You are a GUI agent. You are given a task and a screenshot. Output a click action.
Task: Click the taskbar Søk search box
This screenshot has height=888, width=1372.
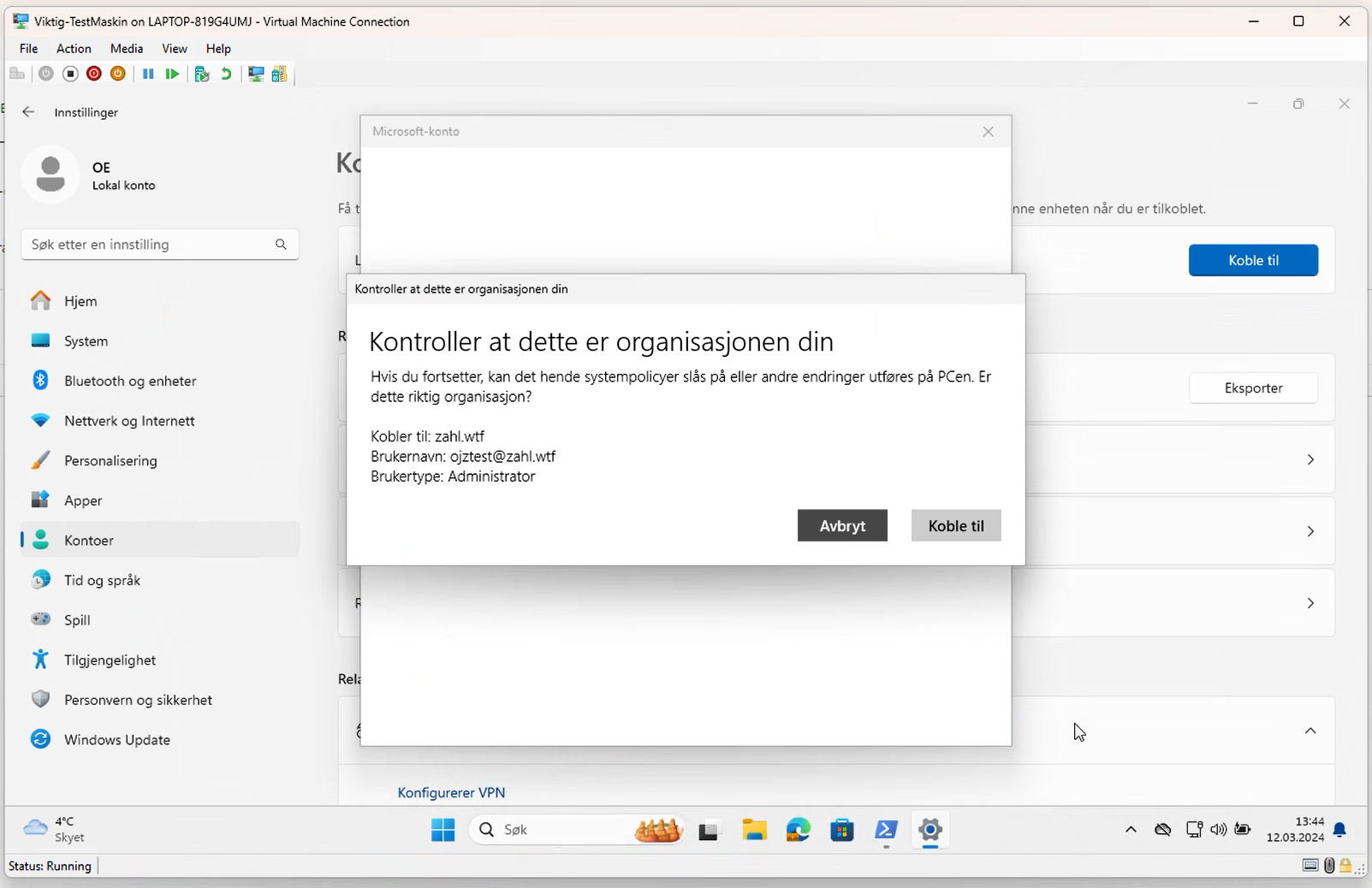point(577,830)
